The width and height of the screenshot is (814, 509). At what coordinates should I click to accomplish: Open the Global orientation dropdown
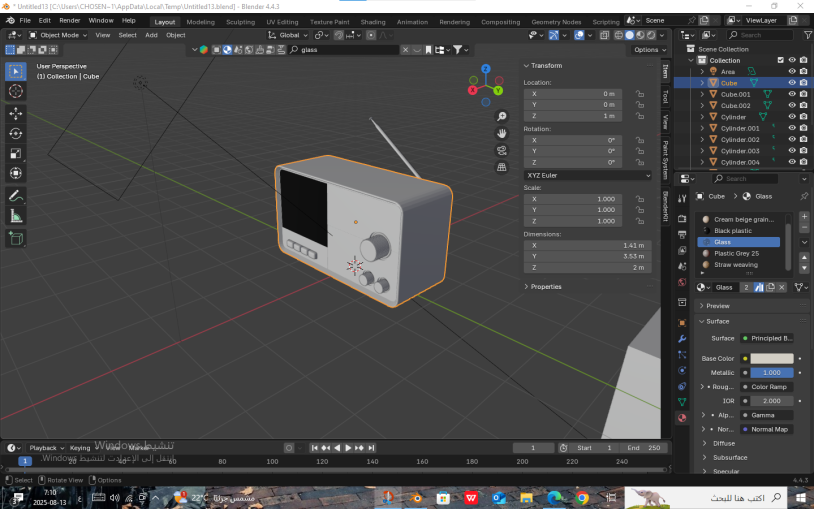(288, 35)
